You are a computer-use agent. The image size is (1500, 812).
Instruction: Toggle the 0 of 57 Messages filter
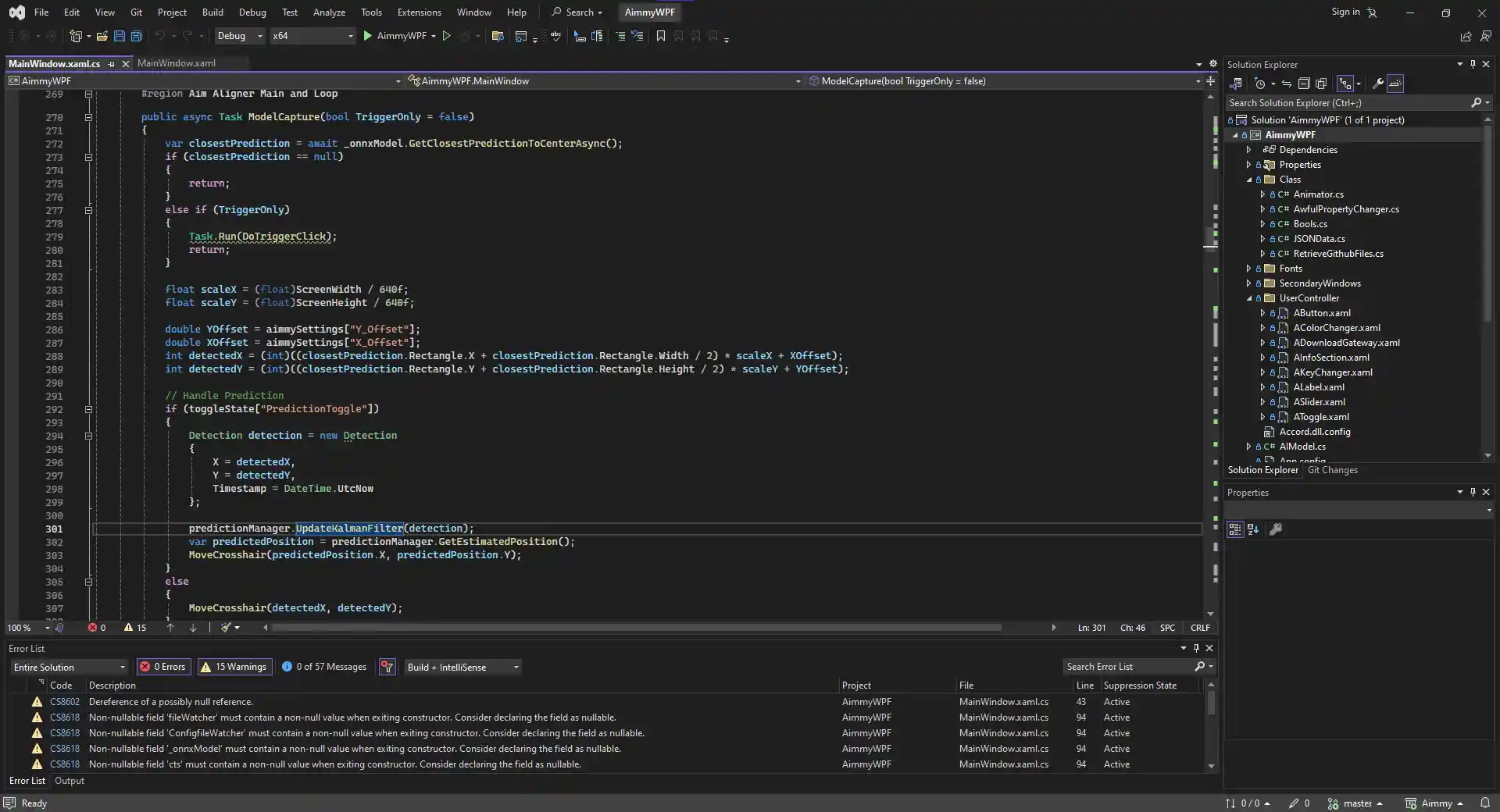pyautogui.click(x=325, y=667)
